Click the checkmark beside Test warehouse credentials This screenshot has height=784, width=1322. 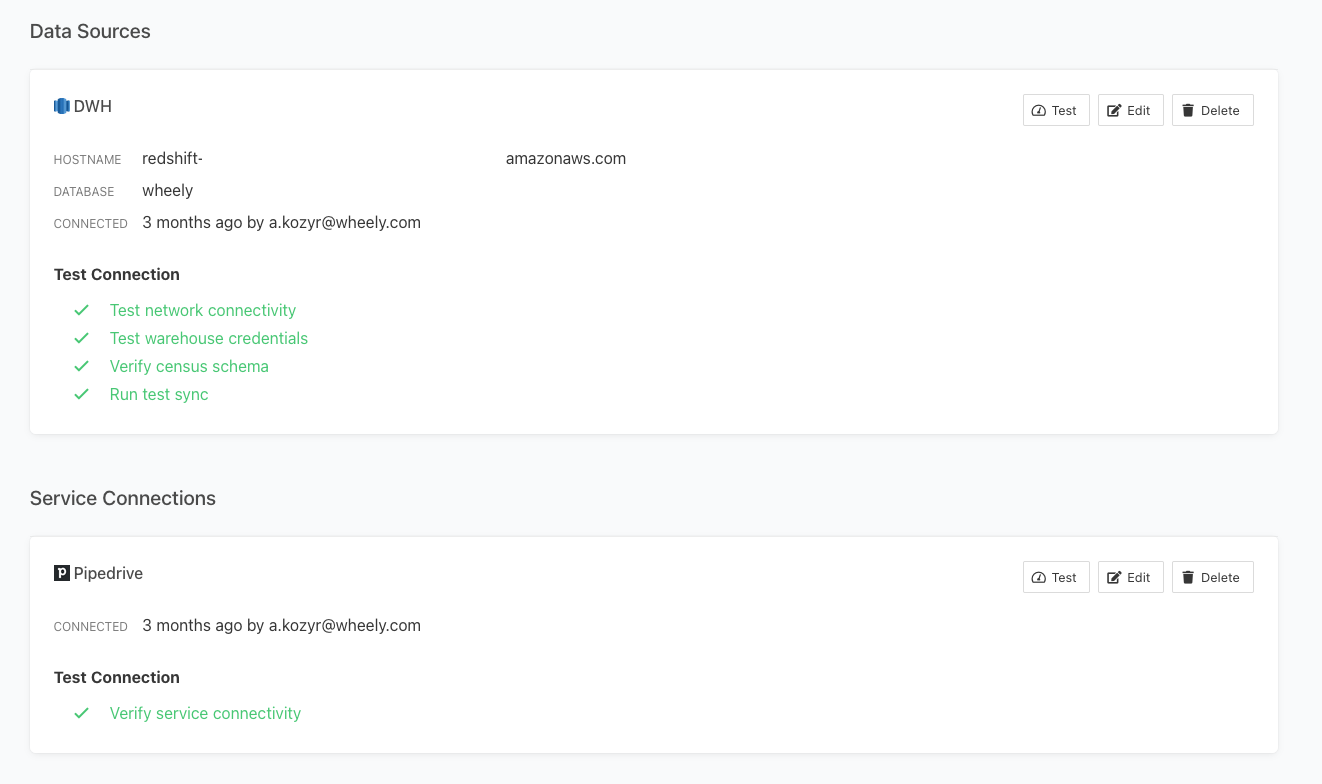click(82, 338)
